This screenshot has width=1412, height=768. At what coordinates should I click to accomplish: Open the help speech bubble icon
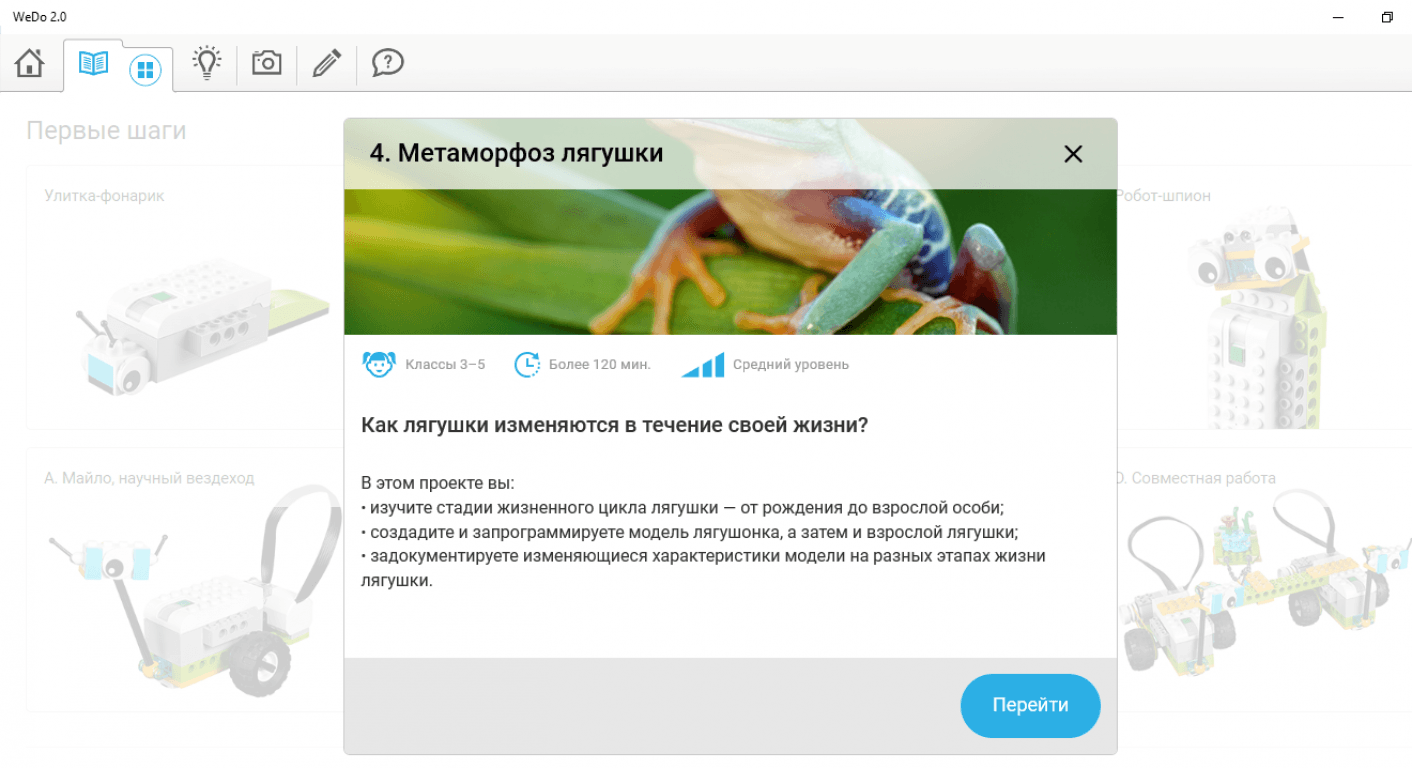click(388, 63)
